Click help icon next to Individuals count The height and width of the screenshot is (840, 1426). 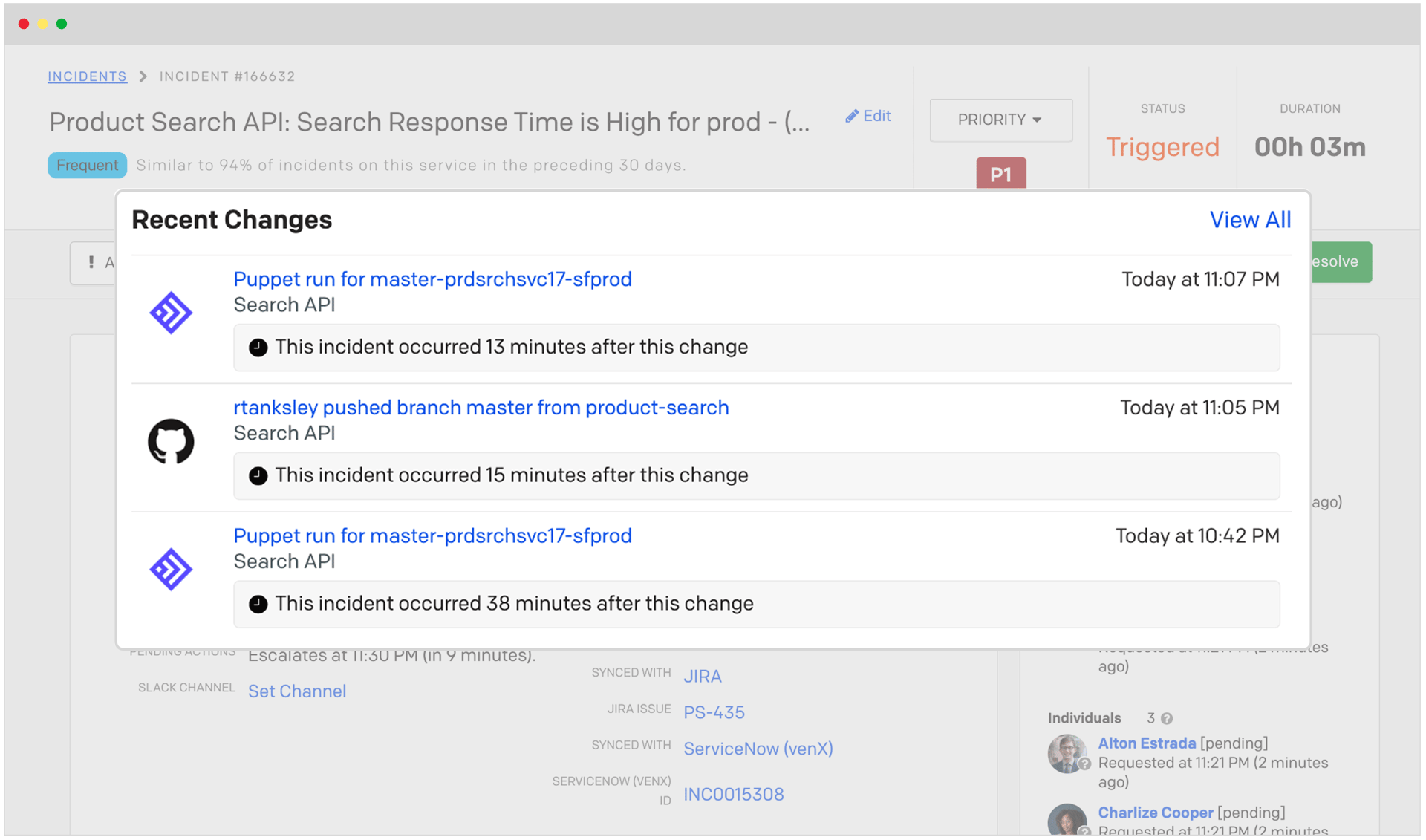click(x=1167, y=718)
